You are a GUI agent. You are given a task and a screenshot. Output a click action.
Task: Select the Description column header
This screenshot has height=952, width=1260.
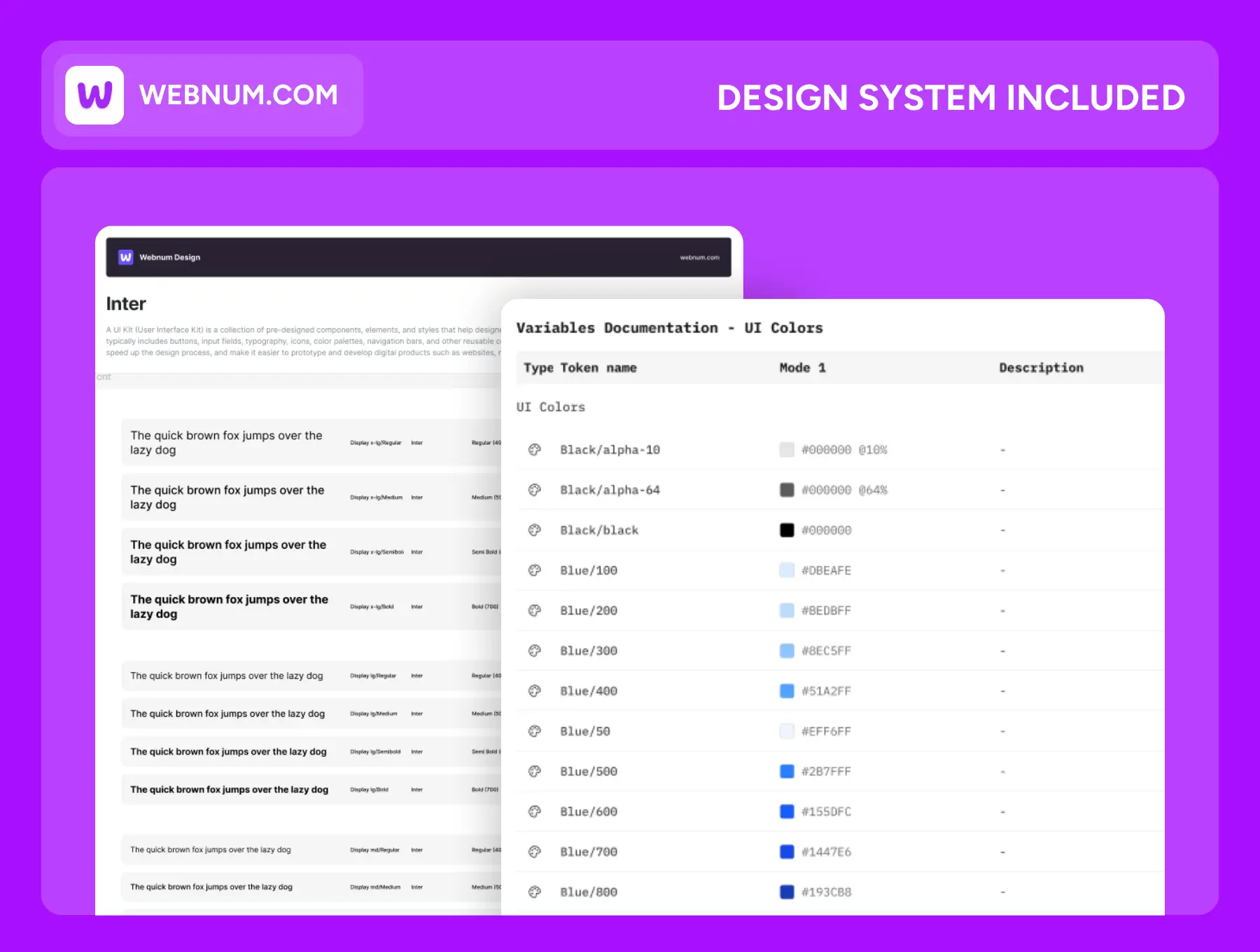point(1041,368)
